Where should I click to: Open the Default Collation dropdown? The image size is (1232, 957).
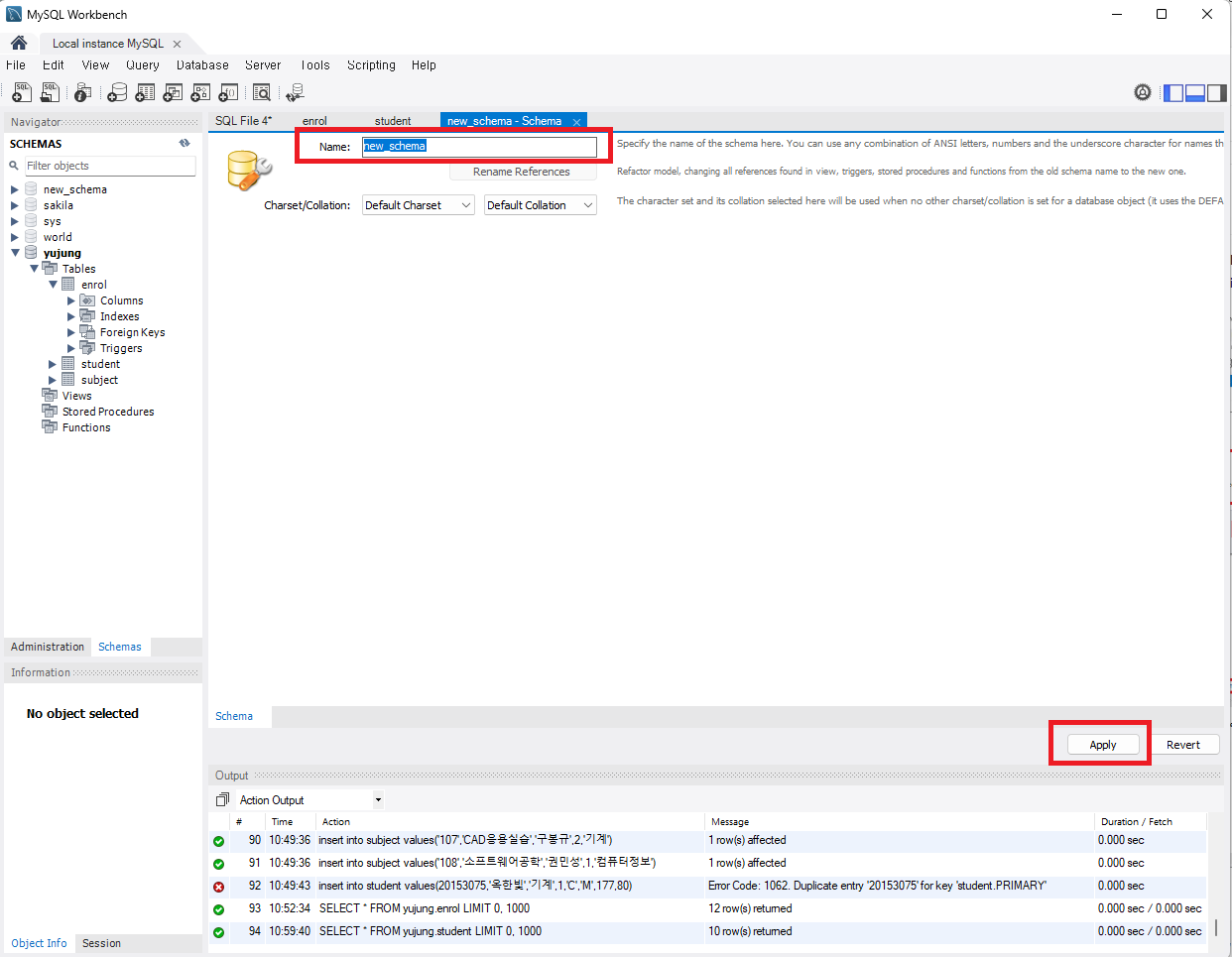click(541, 205)
